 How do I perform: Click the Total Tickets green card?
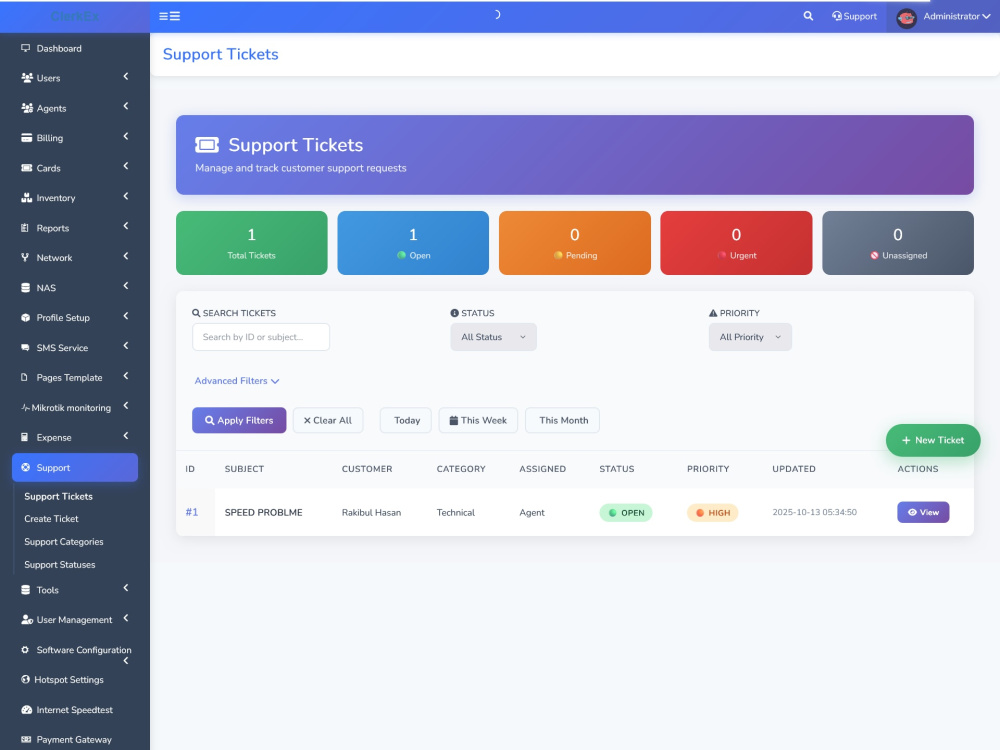(x=252, y=243)
